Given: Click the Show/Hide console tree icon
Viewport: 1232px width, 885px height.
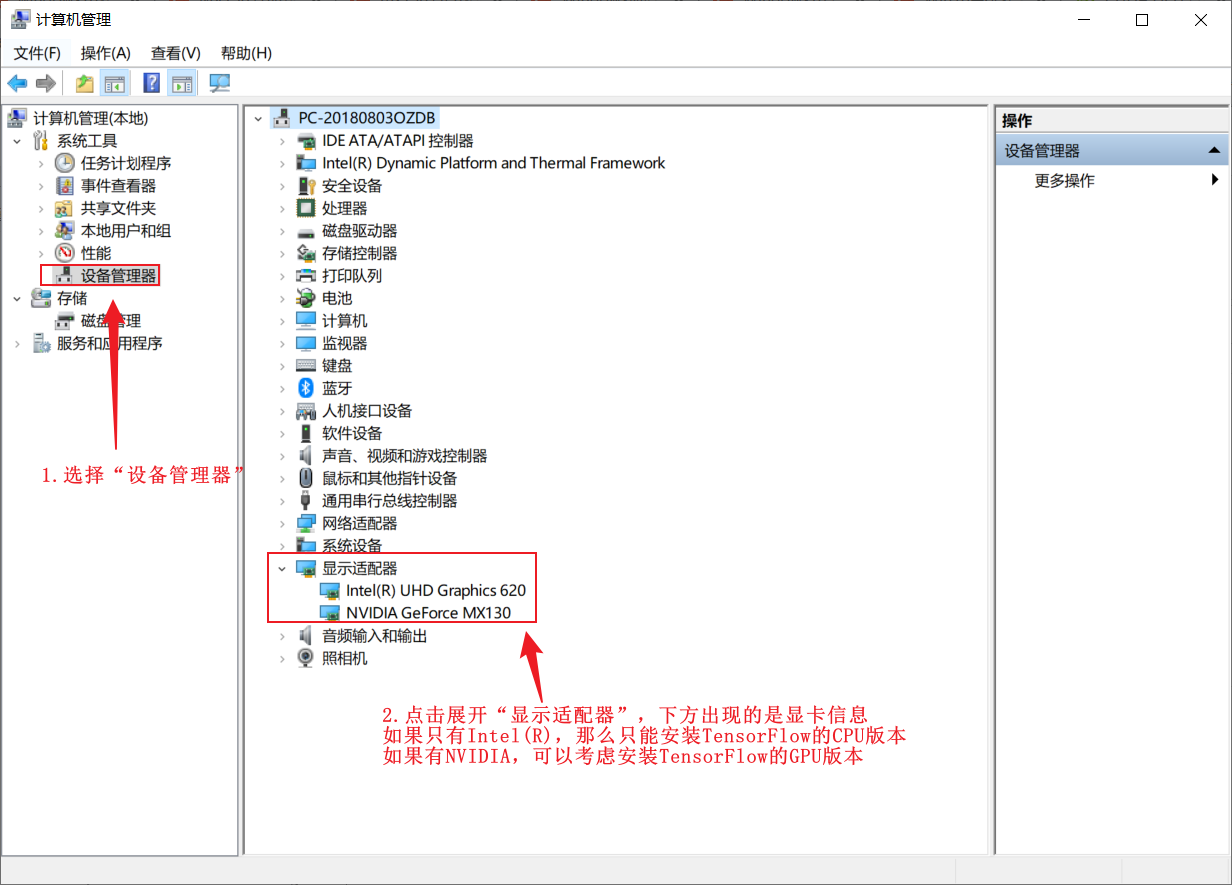Looking at the screenshot, I should click(114, 83).
